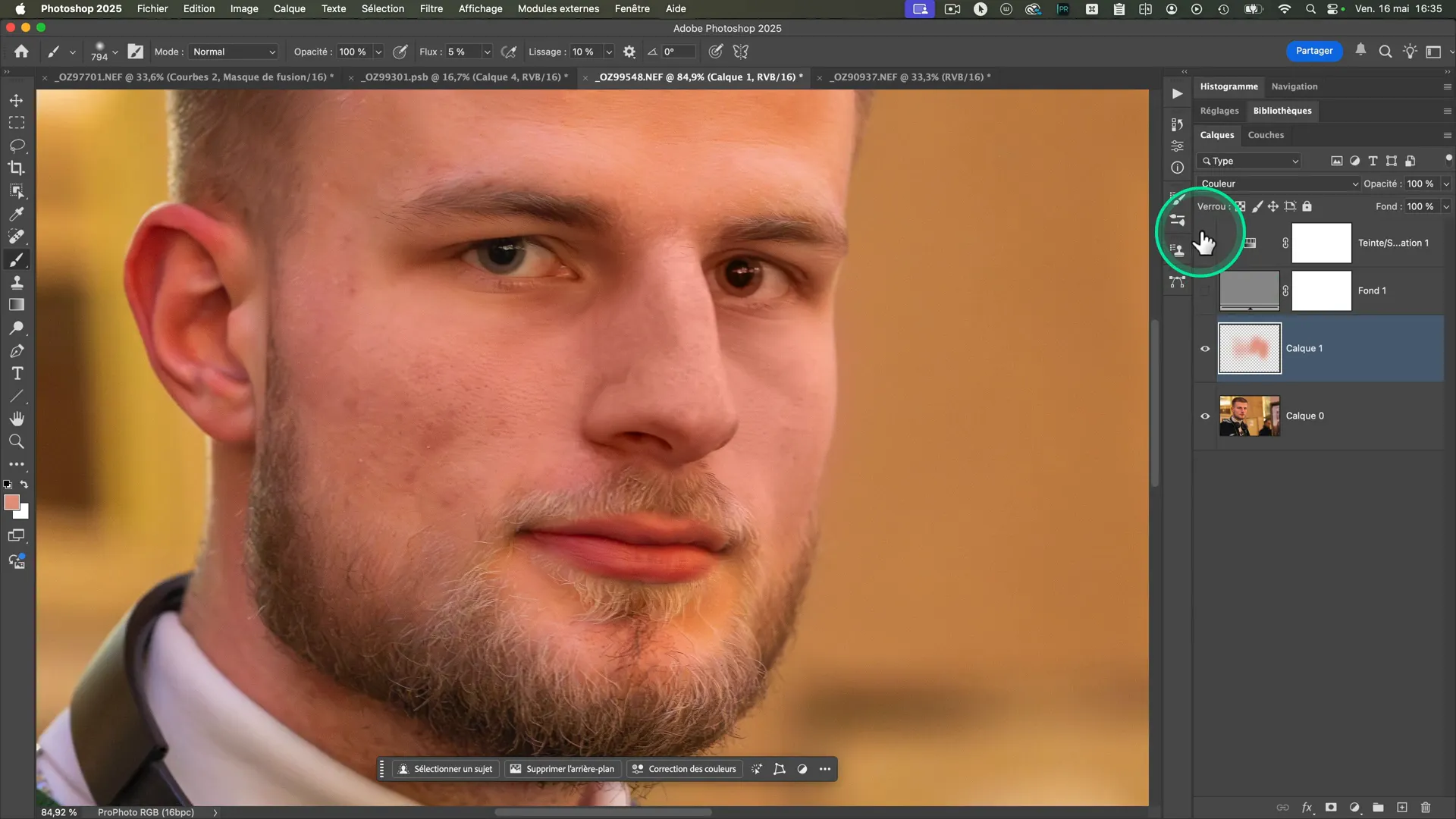The height and width of the screenshot is (819, 1456).
Task: Select the Crop tool
Action: coord(17,168)
